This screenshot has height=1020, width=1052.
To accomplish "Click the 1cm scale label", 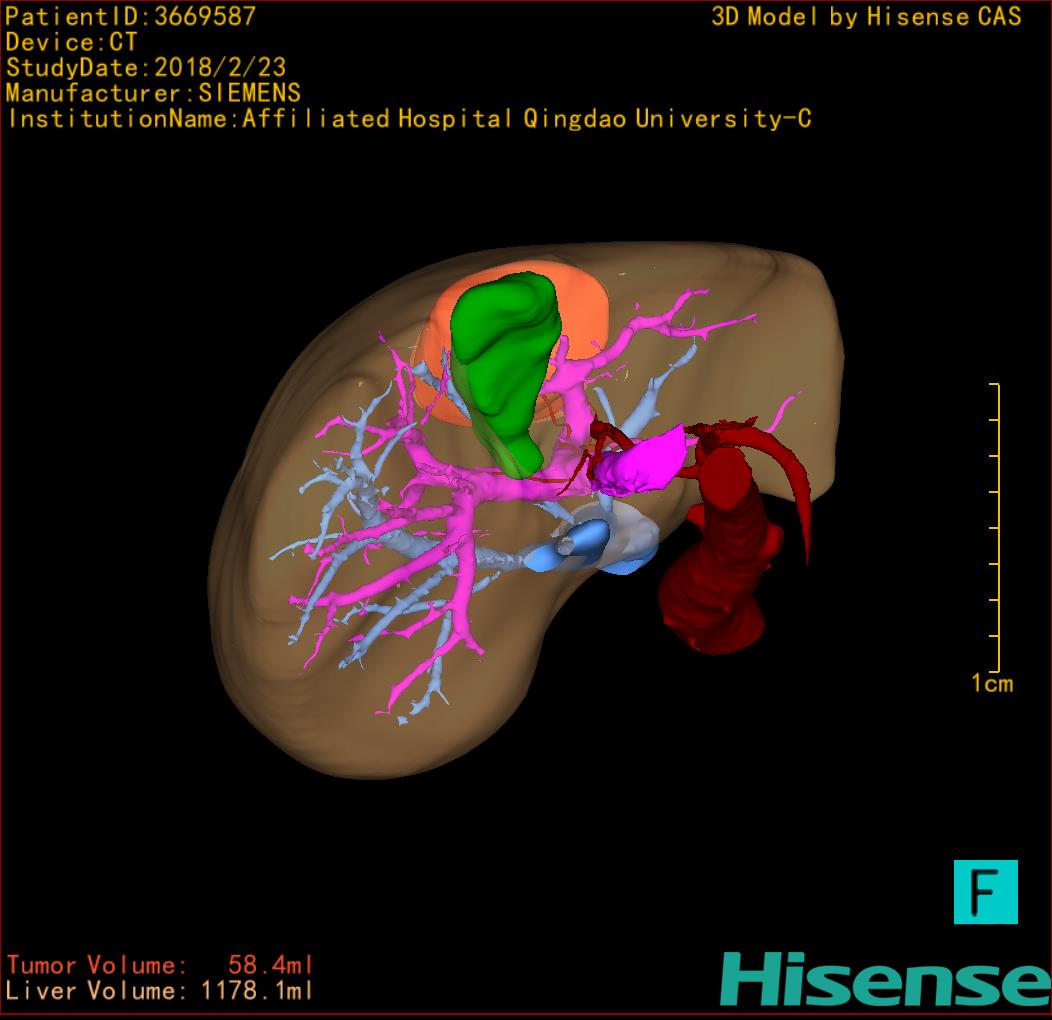I will pyautogui.click(x=992, y=684).
